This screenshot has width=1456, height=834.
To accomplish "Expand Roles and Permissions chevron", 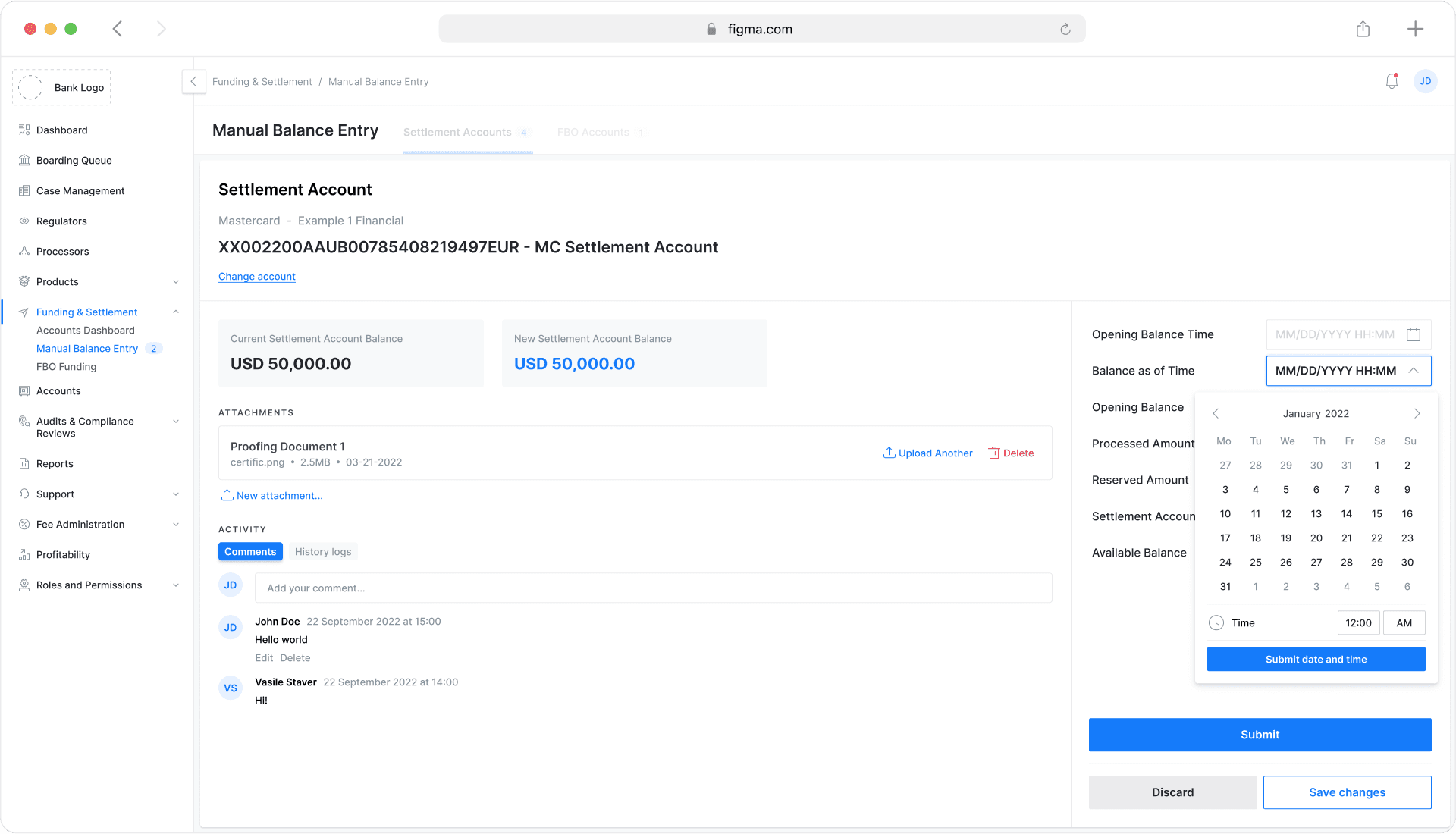I will [x=176, y=585].
